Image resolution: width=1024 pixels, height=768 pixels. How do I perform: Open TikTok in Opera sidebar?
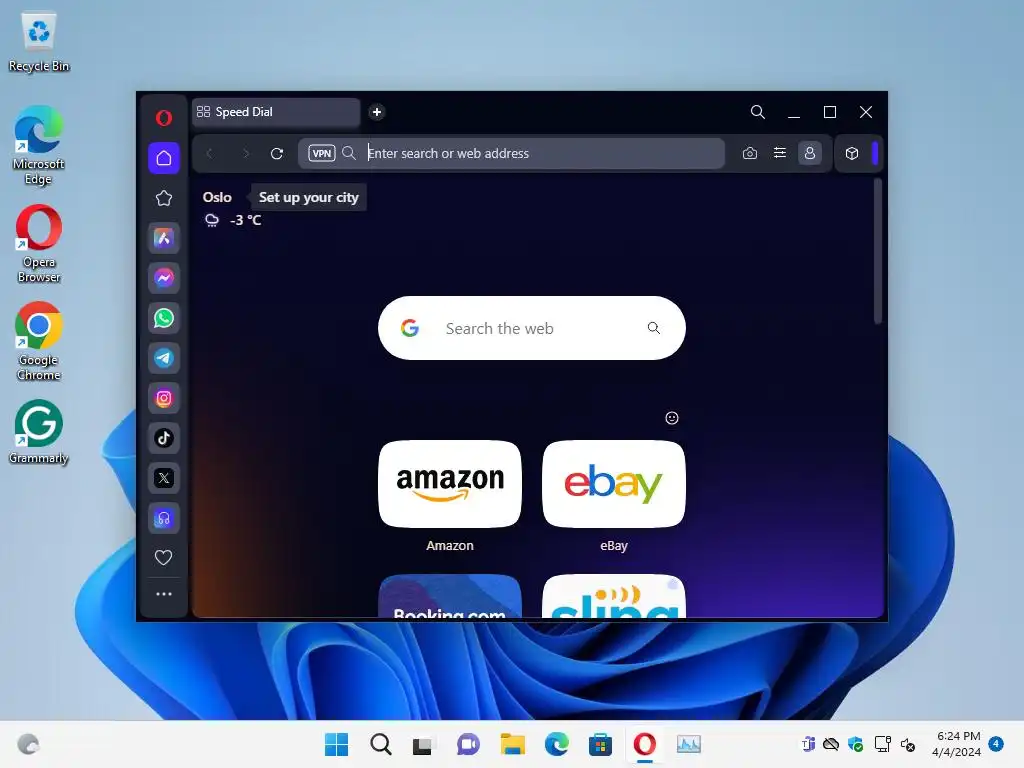[164, 438]
